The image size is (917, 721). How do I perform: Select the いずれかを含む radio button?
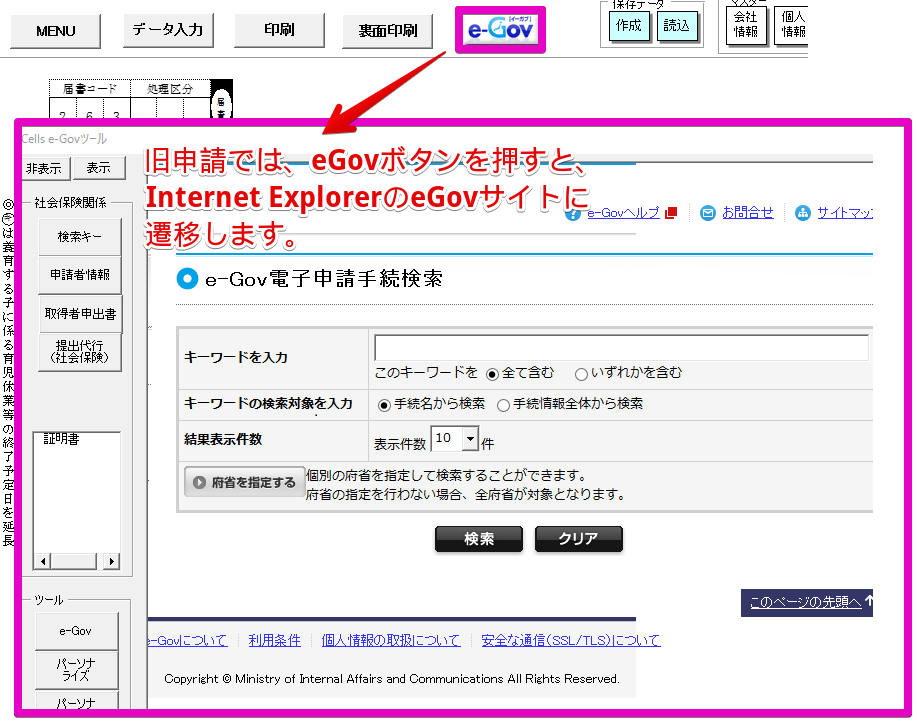[581, 374]
